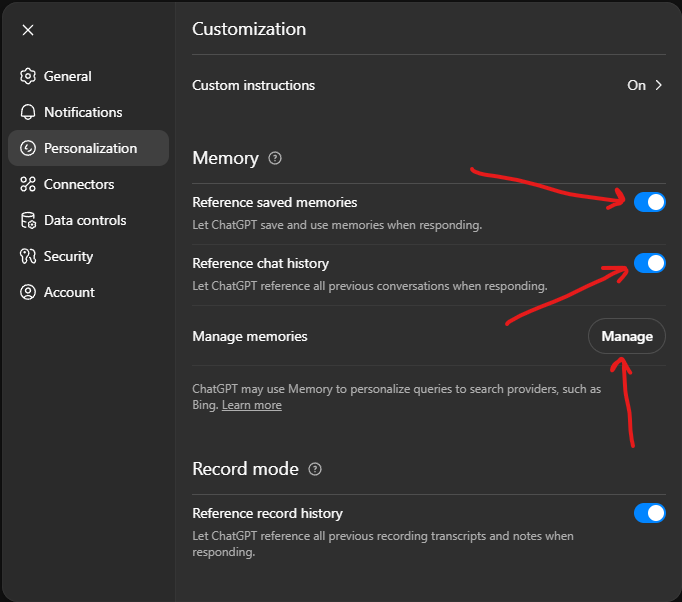Disable Reference saved memories toggle

pyautogui.click(x=649, y=202)
